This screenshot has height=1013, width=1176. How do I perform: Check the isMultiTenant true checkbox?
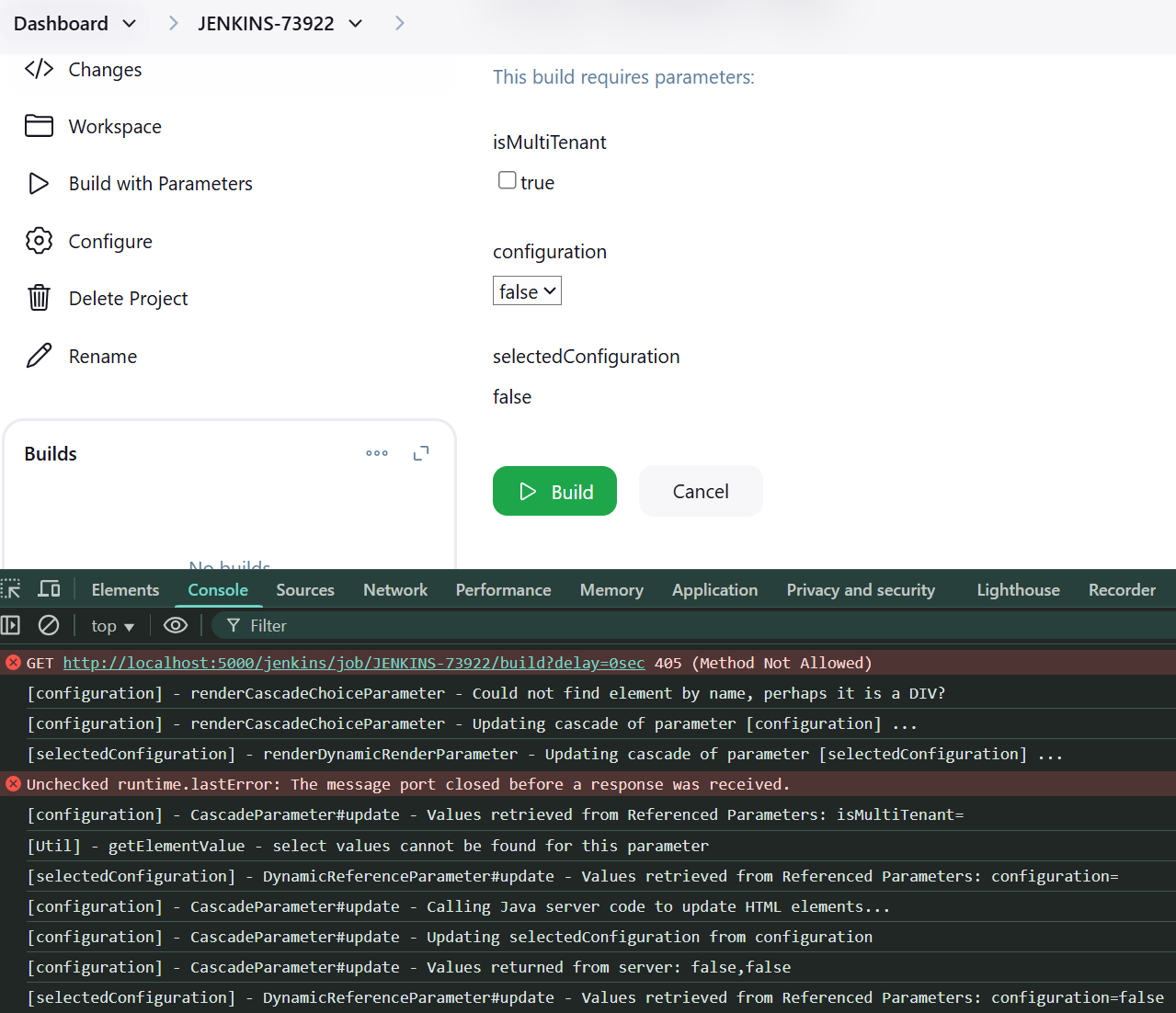pyautogui.click(x=507, y=180)
